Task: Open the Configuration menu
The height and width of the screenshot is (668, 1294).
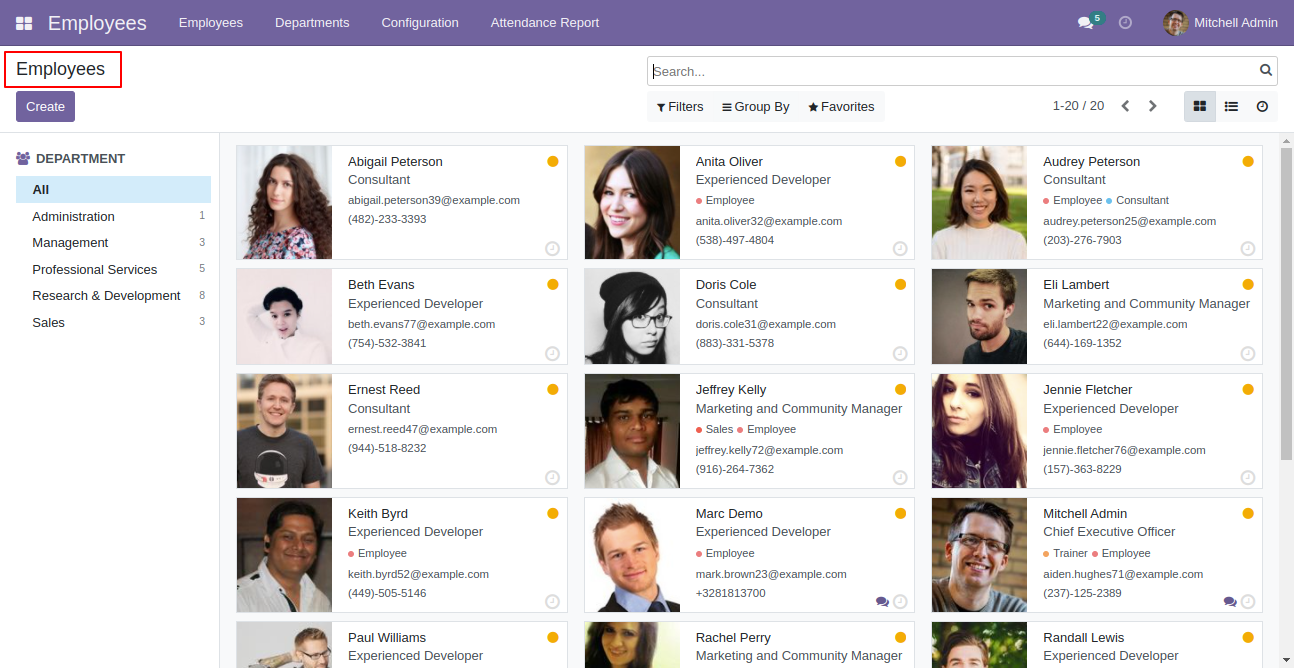Action: tap(420, 22)
